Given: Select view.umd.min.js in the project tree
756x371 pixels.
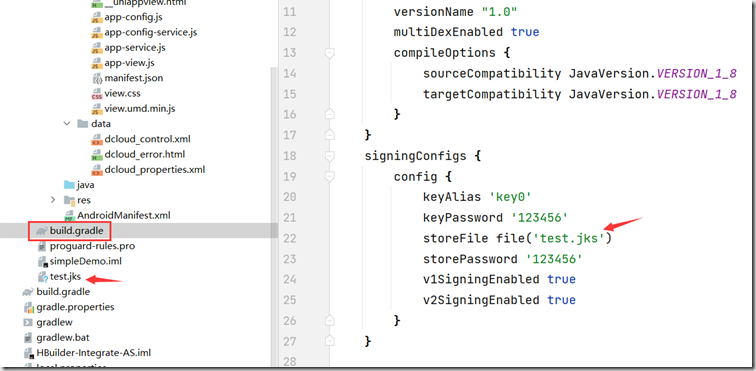Looking at the screenshot, I should click(x=140, y=109).
